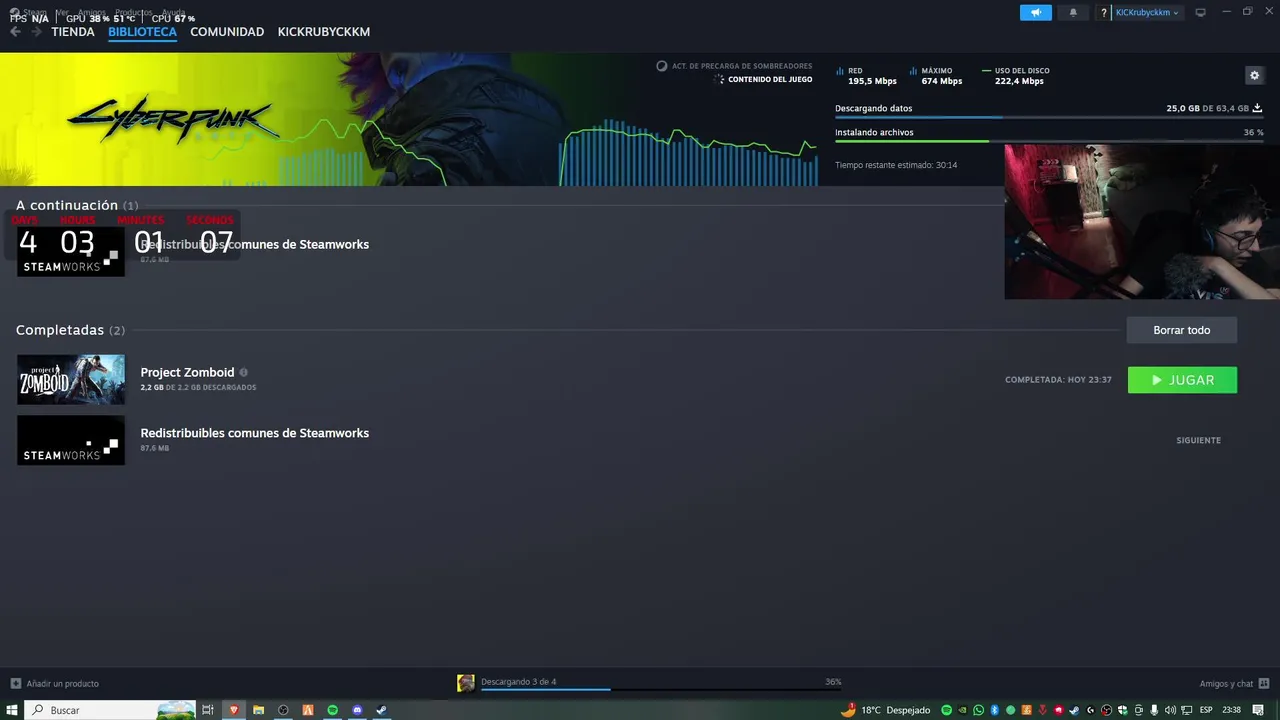This screenshot has width=1280, height=720.
Task: Click Redistribuibles comunes title under Completadas
Action: click(x=255, y=433)
